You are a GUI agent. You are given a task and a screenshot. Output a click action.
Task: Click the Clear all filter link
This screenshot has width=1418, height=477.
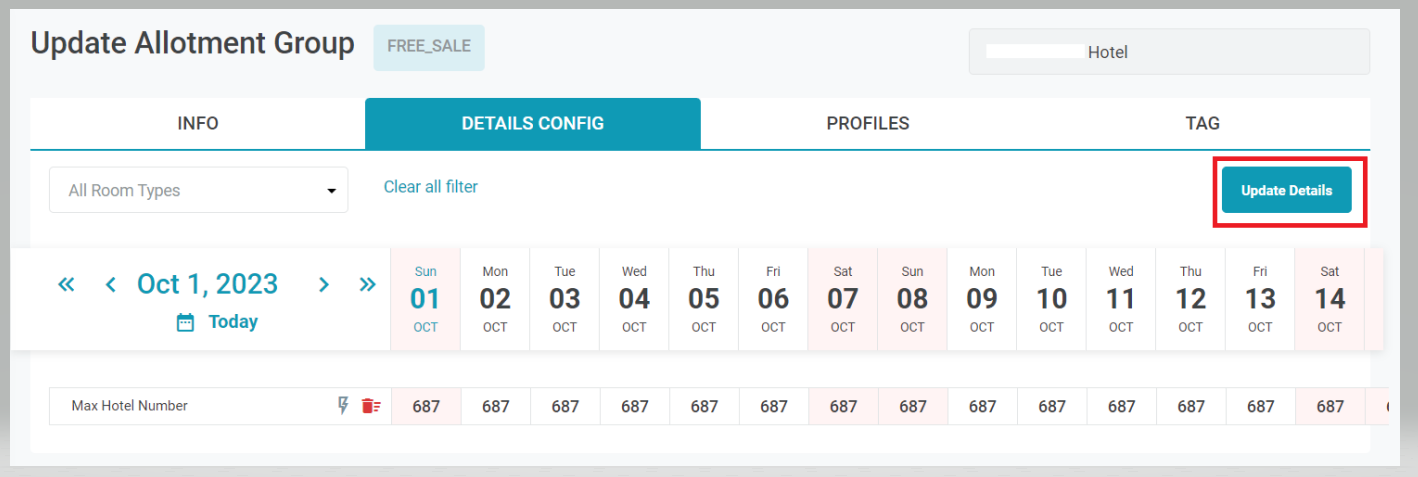pyautogui.click(x=430, y=187)
